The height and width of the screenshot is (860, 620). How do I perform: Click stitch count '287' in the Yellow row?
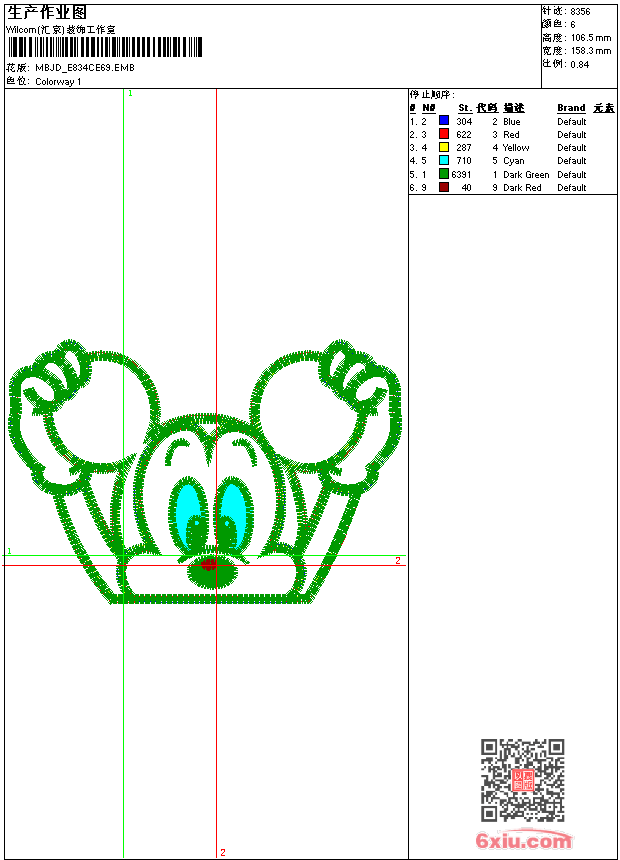coord(464,148)
